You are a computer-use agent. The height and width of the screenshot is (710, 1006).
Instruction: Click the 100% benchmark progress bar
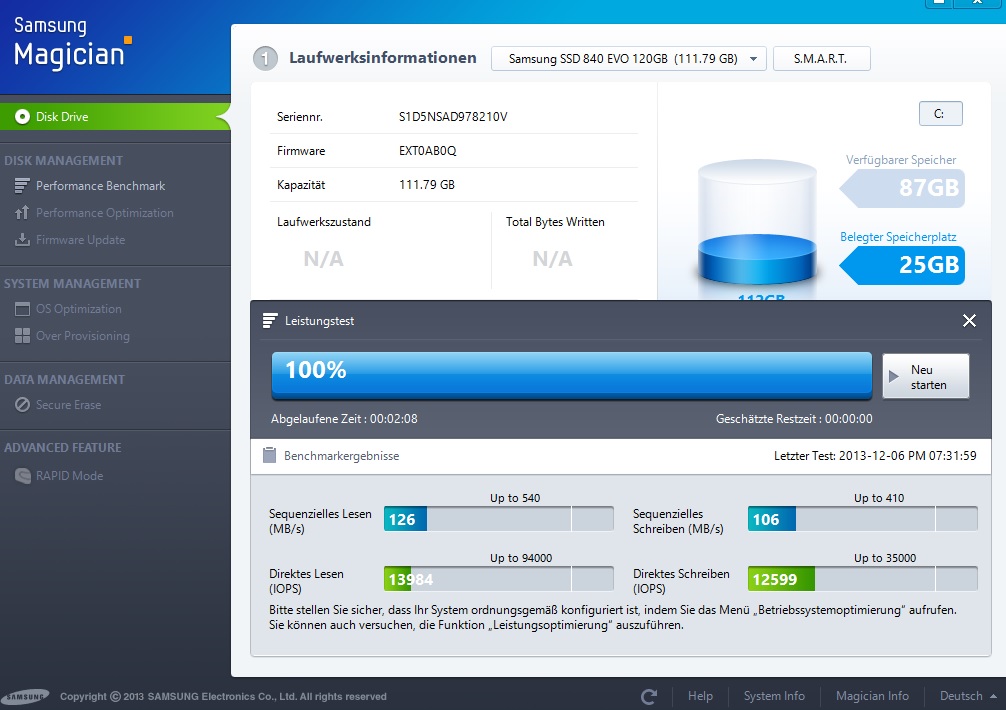pos(571,376)
